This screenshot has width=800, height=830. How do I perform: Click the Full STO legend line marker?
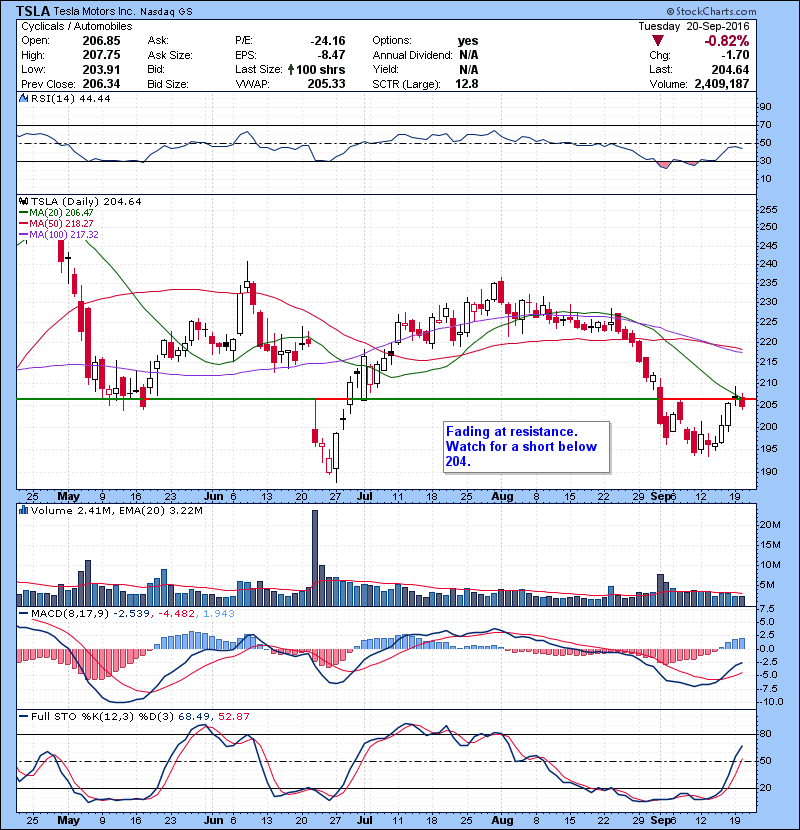click(x=23, y=717)
